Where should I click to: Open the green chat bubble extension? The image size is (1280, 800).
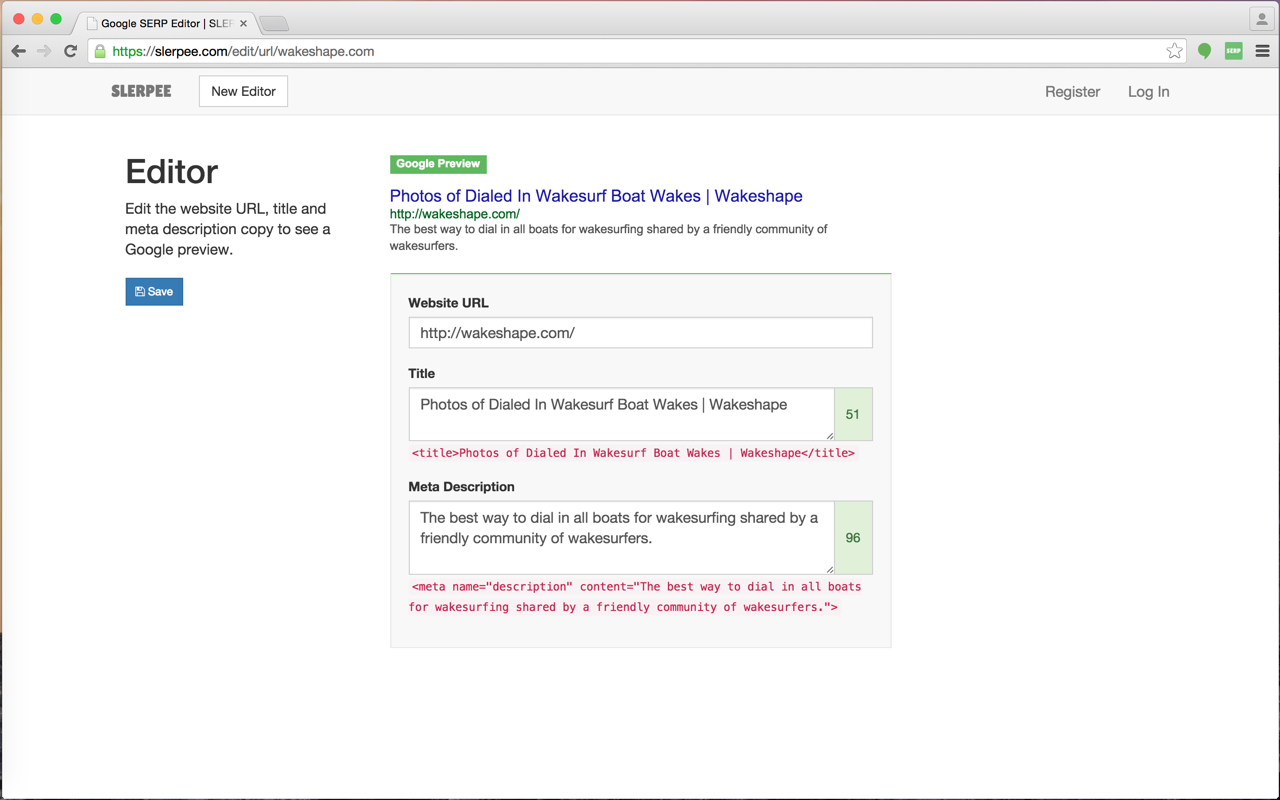[x=1204, y=51]
